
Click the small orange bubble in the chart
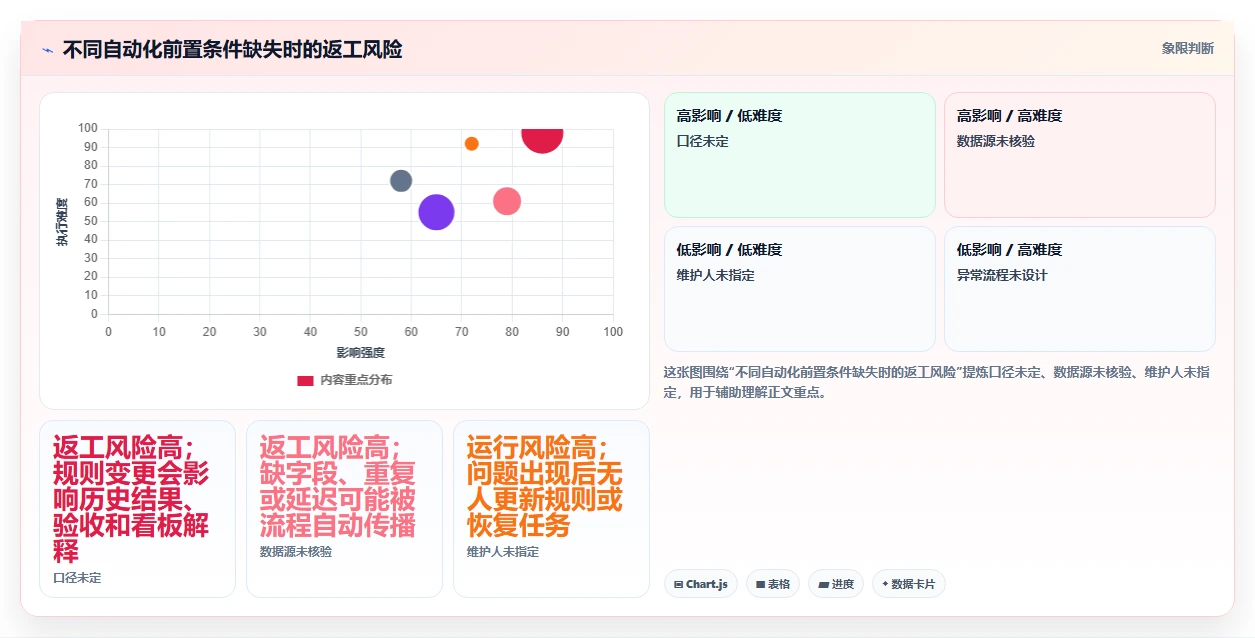(472, 144)
